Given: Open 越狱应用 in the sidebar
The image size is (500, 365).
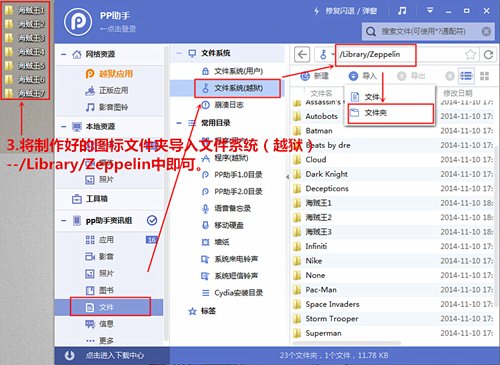Looking at the screenshot, I should (109, 74).
